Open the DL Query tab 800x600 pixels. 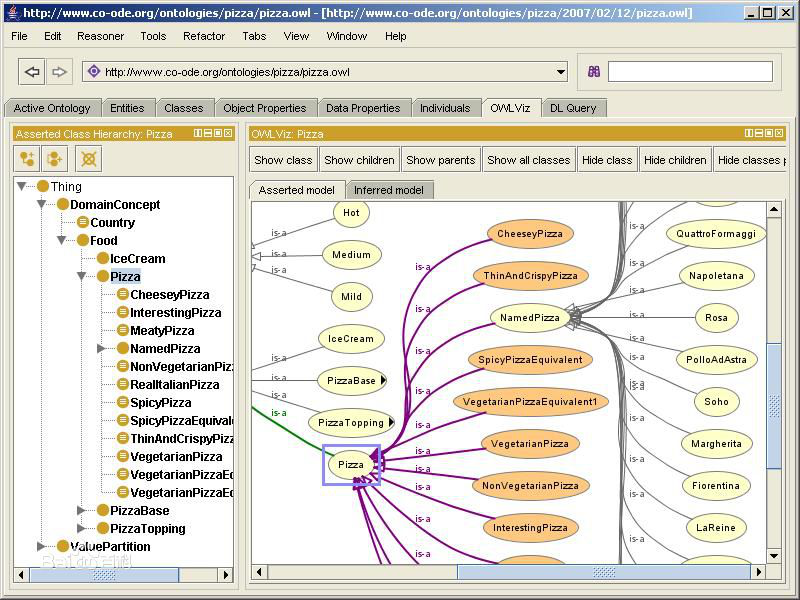[573, 108]
